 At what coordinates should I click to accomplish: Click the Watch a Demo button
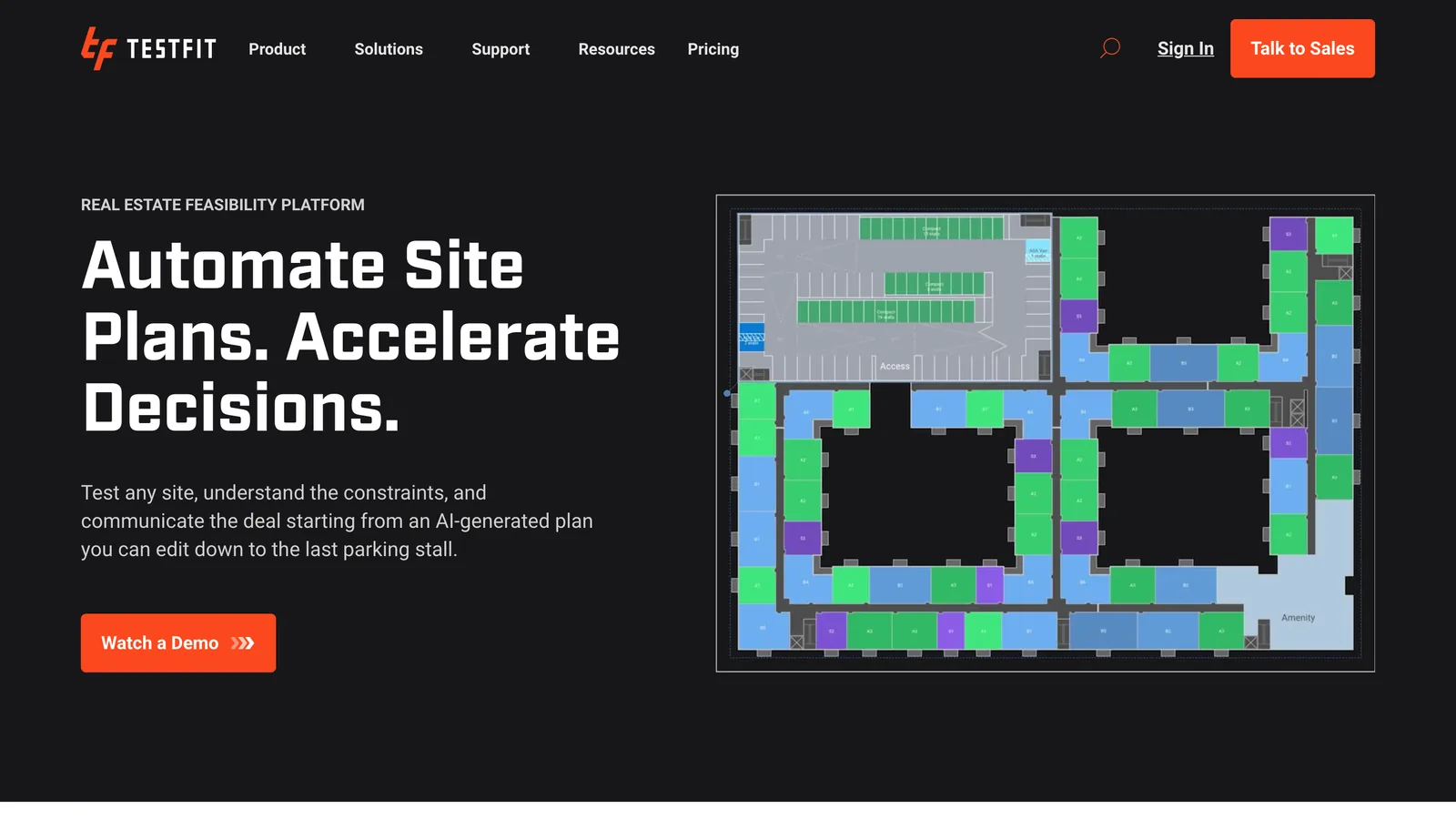[x=178, y=643]
